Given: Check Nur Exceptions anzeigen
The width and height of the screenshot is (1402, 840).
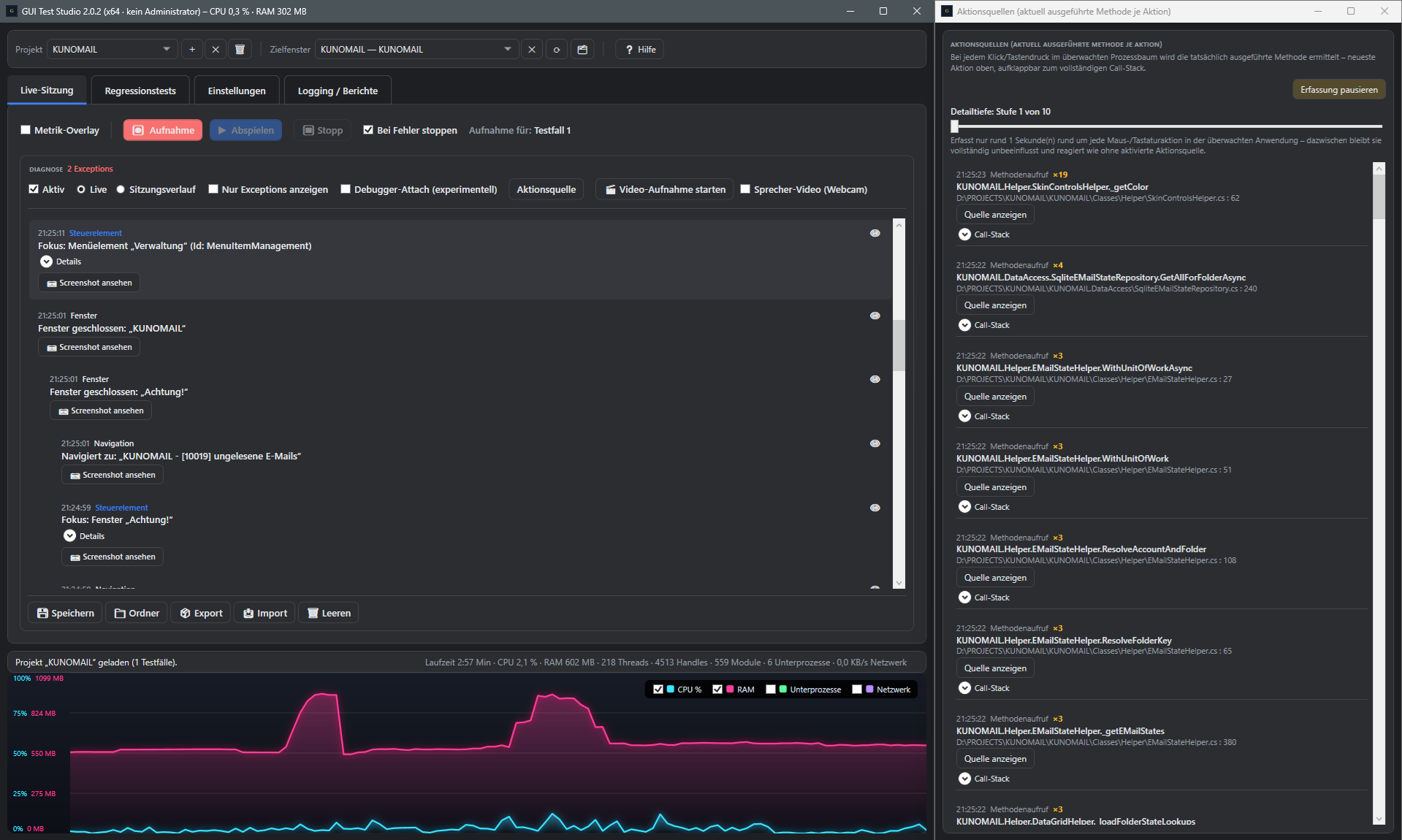Looking at the screenshot, I should (x=213, y=189).
